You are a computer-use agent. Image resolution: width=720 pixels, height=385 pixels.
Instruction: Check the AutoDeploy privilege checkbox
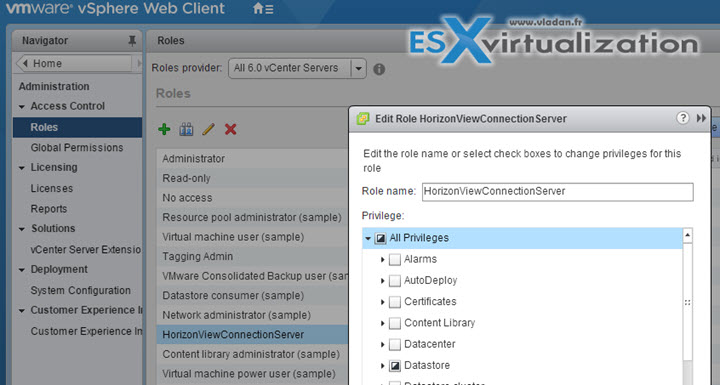(x=395, y=281)
